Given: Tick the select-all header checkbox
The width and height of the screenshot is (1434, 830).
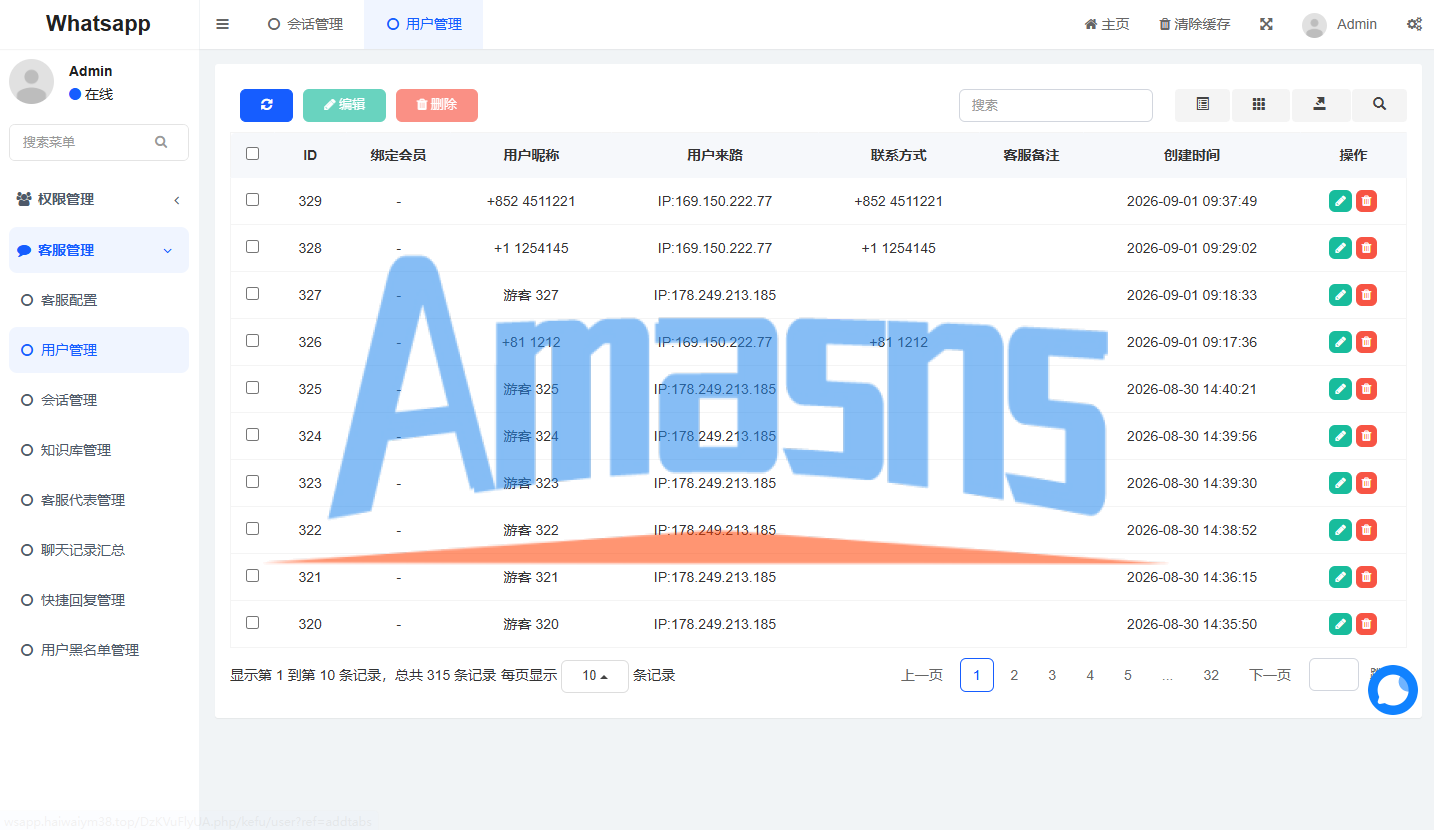Looking at the screenshot, I should point(252,154).
